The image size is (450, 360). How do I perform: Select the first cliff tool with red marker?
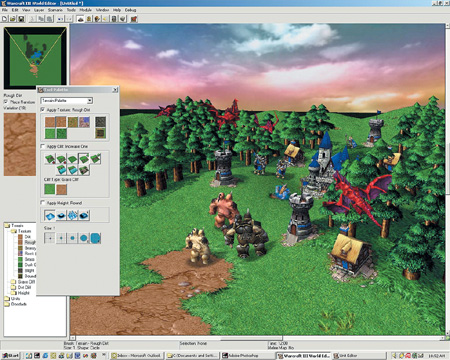tap(50, 159)
